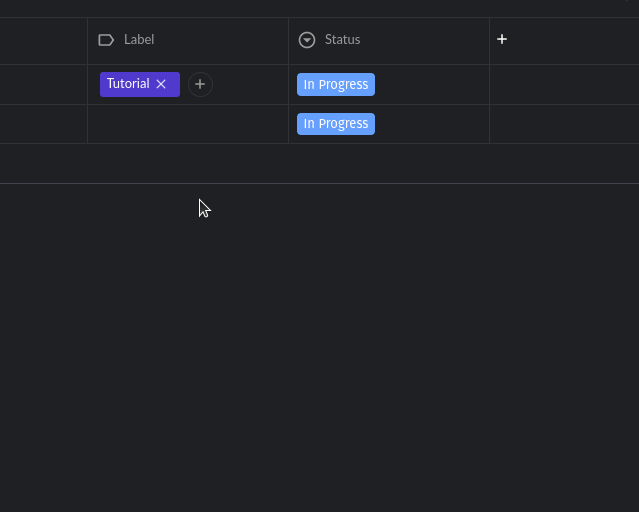Open the first row's In Progress status
The image size is (639, 512).
pyautogui.click(x=336, y=84)
